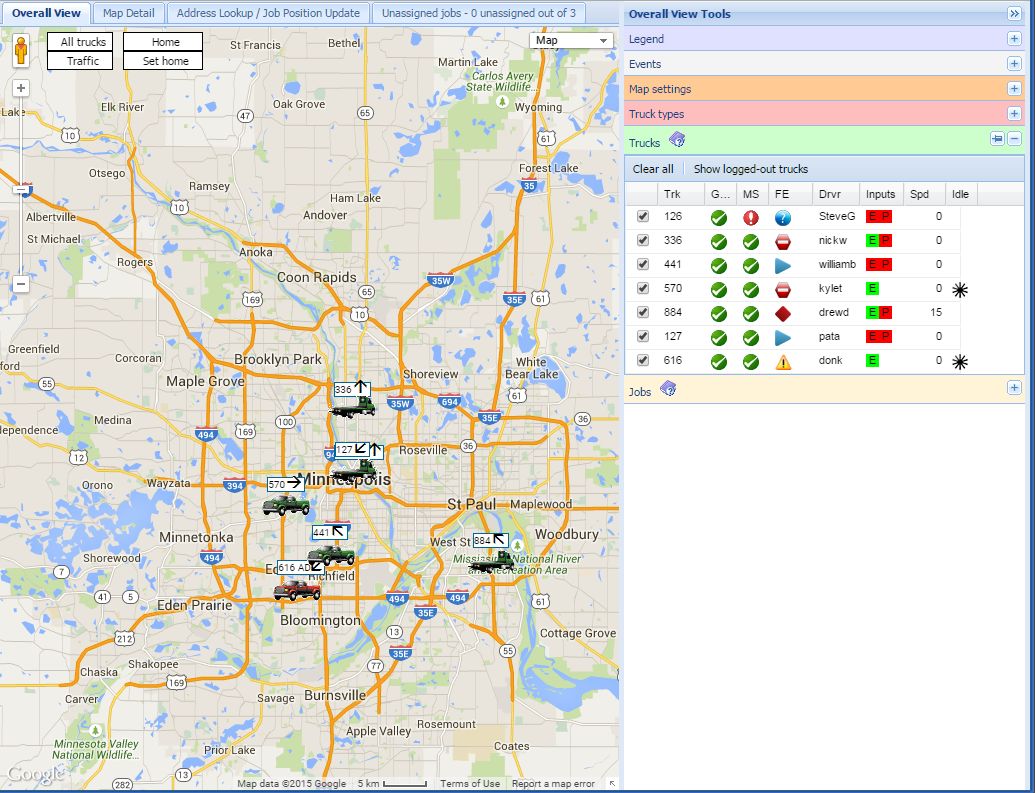Click the help icon next to Trucks heading
Viewport: 1035px width, 793px height.
tap(677, 140)
